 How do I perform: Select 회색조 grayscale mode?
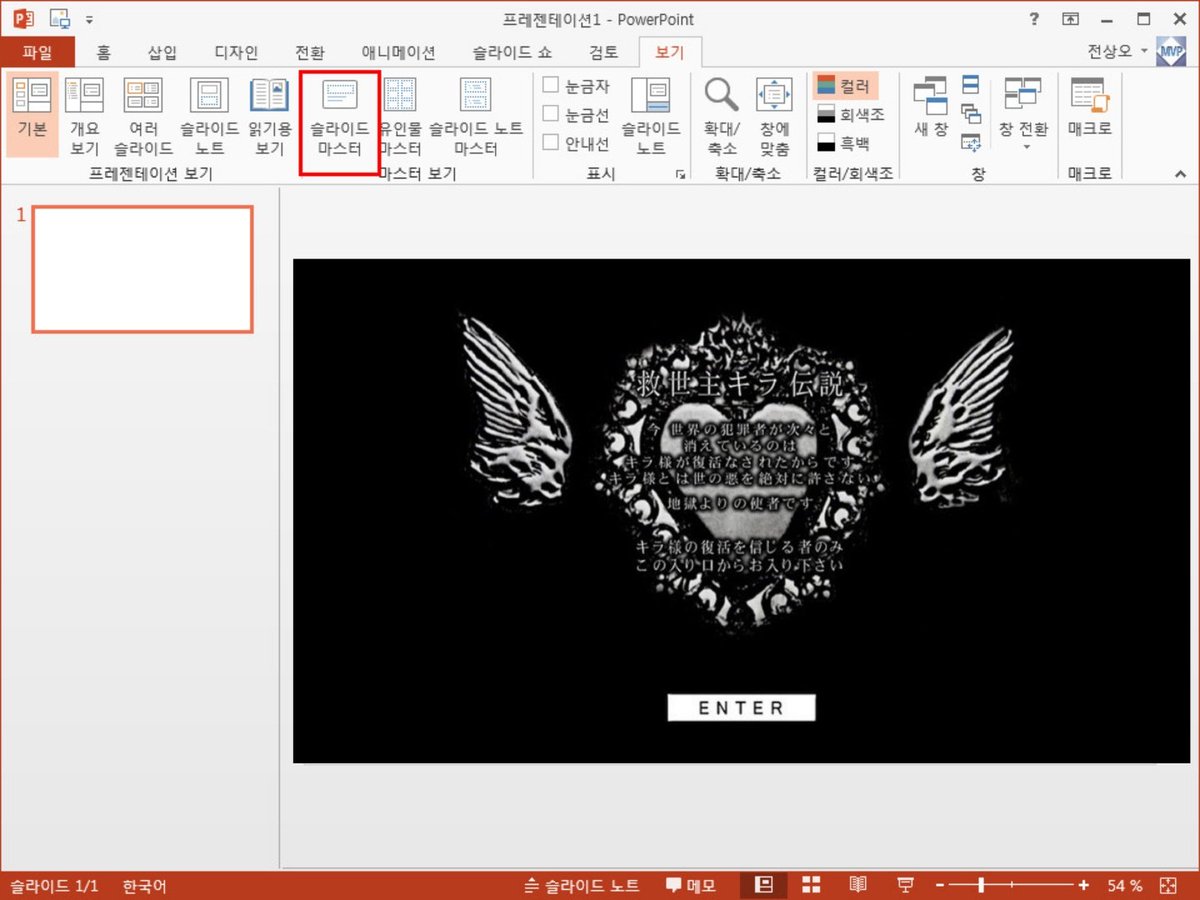pyautogui.click(x=850, y=114)
